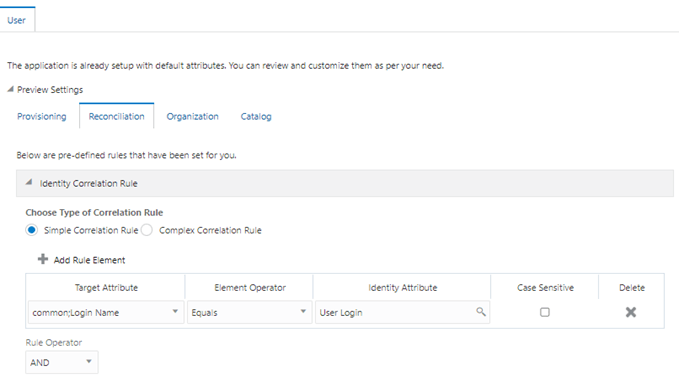Enable the Case Sensitive checkbox
The image size is (679, 378).
click(x=545, y=312)
